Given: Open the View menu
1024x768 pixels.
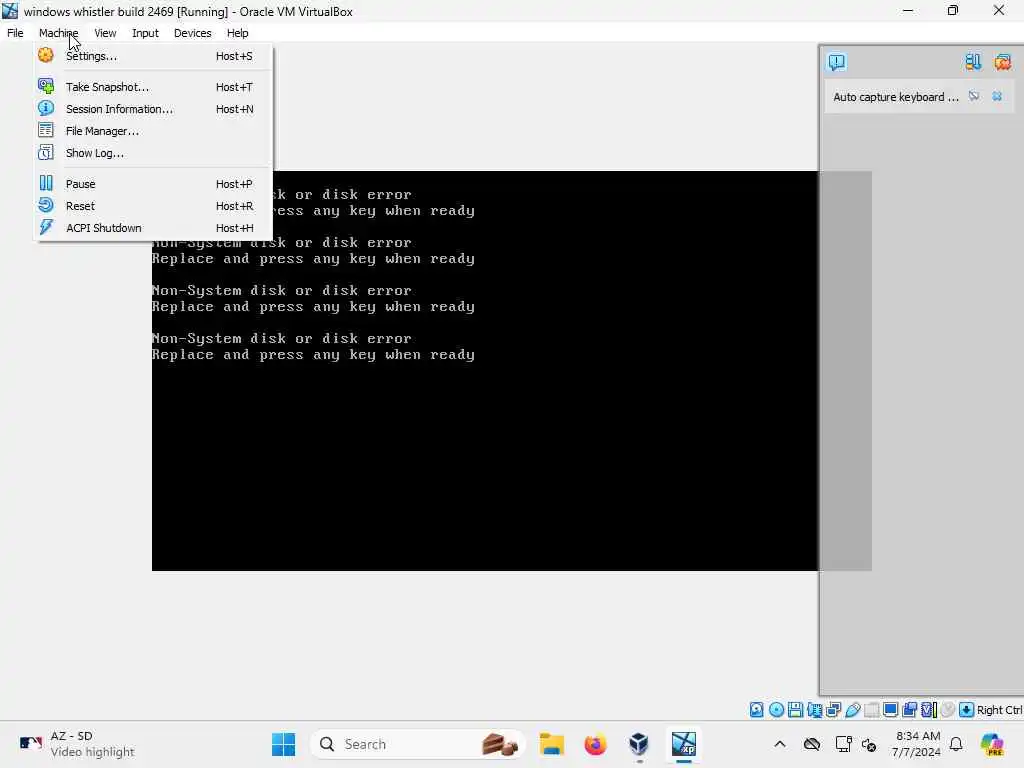Looking at the screenshot, I should pos(105,33).
